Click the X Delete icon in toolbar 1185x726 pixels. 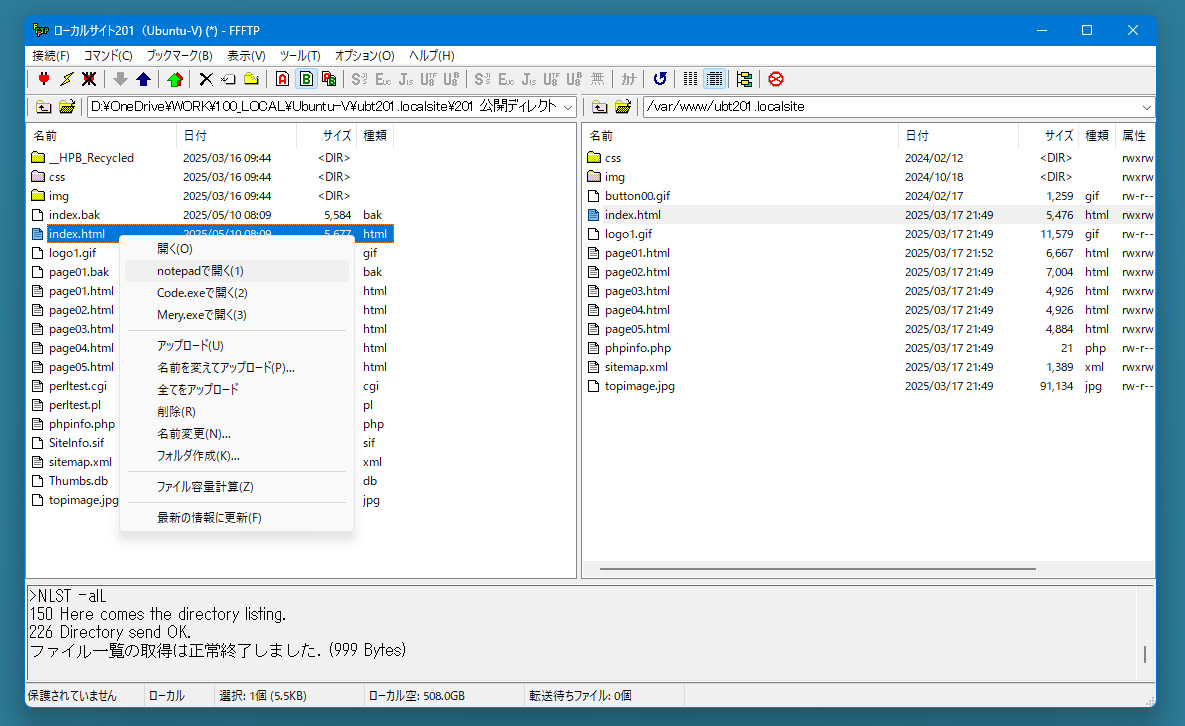click(x=206, y=79)
